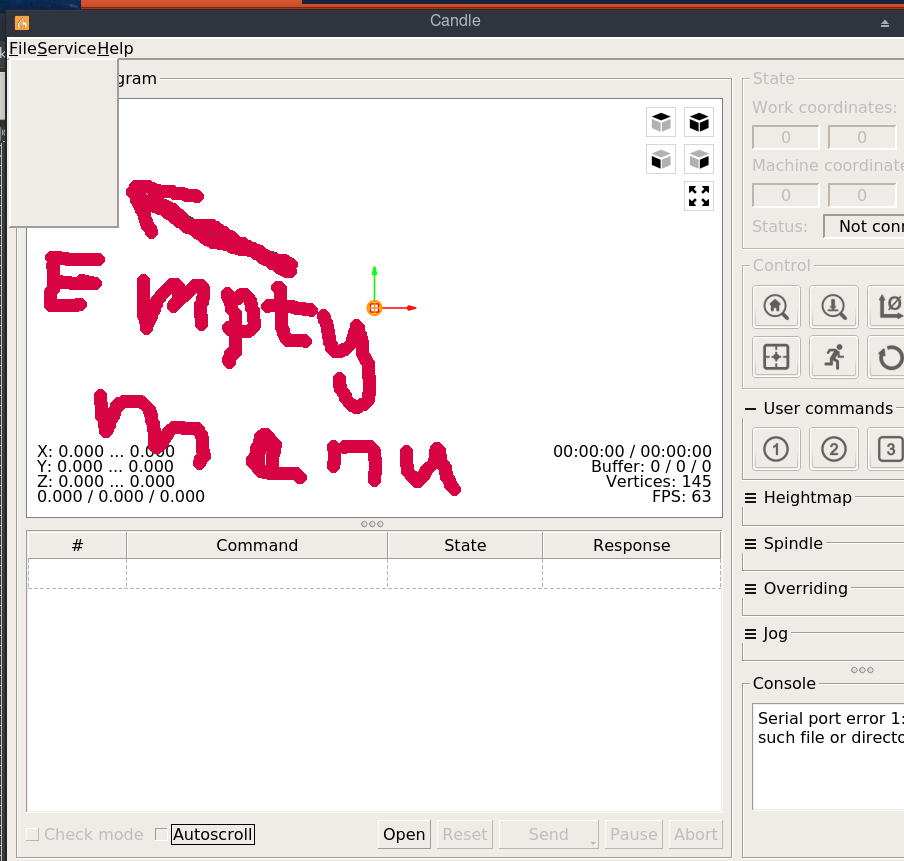Click the Pause button
The height and width of the screenshot is (861, 904).
point(634,834)
